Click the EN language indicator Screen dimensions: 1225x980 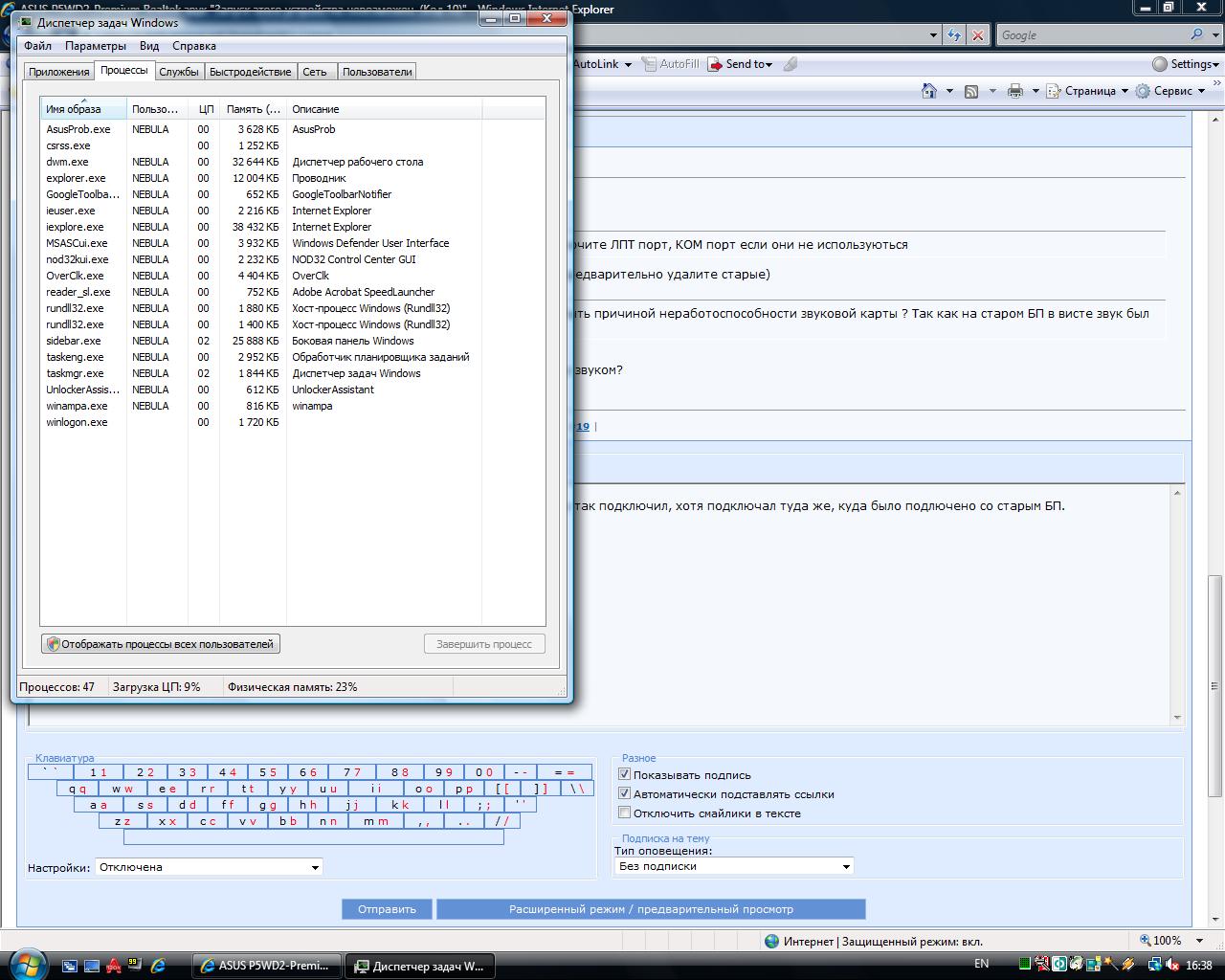(x=981, y=964)
